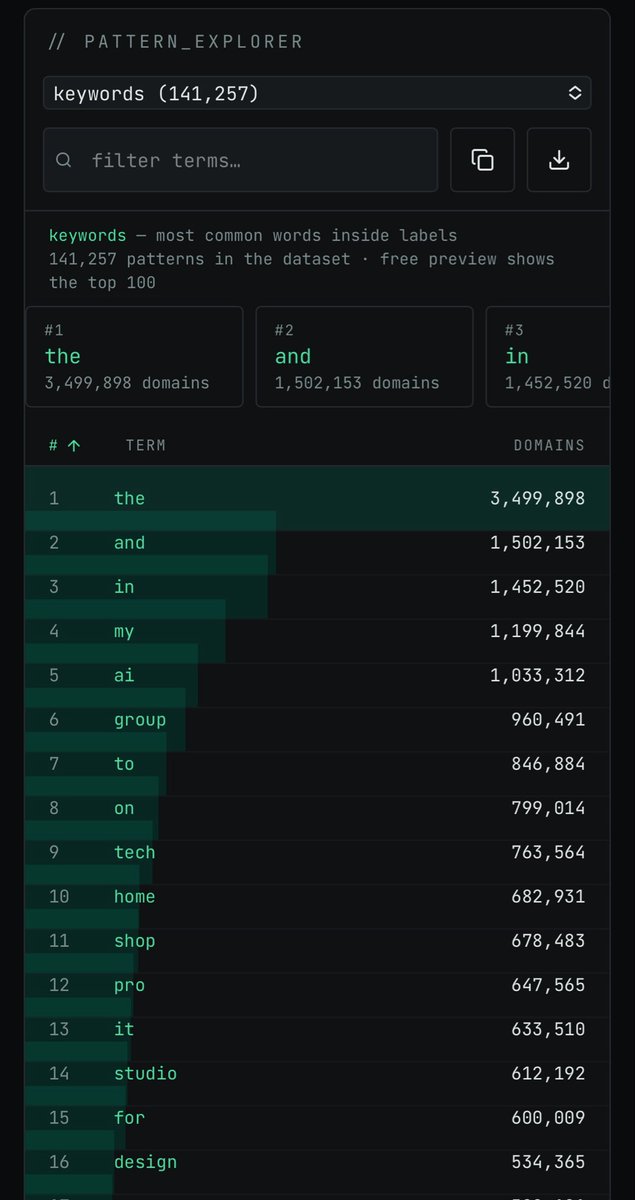Sort by the TERM column header
Image resolution: width=635 pixels, height=1200 pixels.
(x=146, y=446)
